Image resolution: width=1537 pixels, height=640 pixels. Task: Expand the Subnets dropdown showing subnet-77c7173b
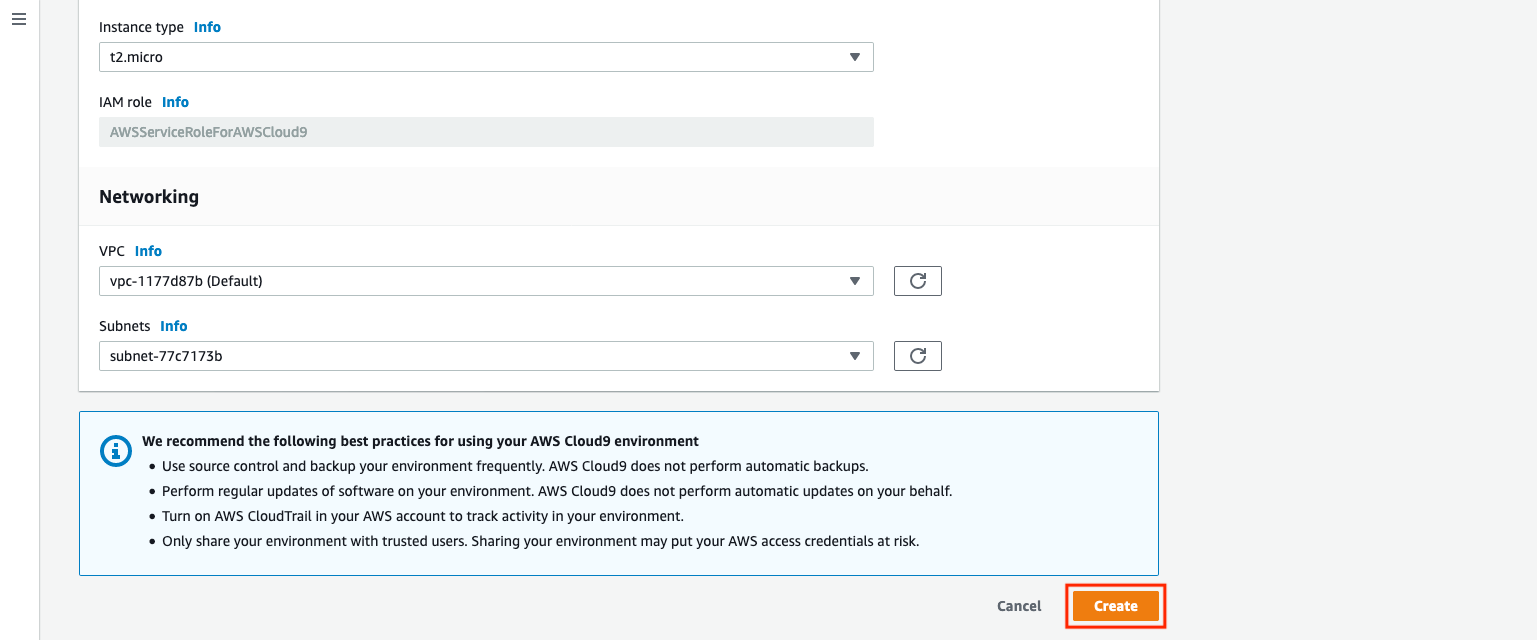(x=486, y=356)
